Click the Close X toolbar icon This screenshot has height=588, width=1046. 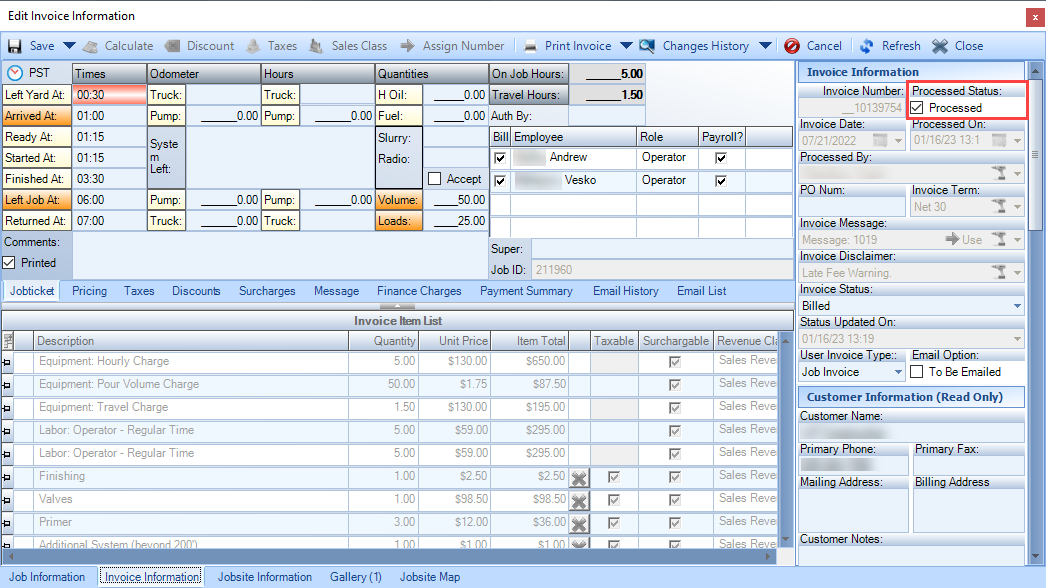coord(940,46)
